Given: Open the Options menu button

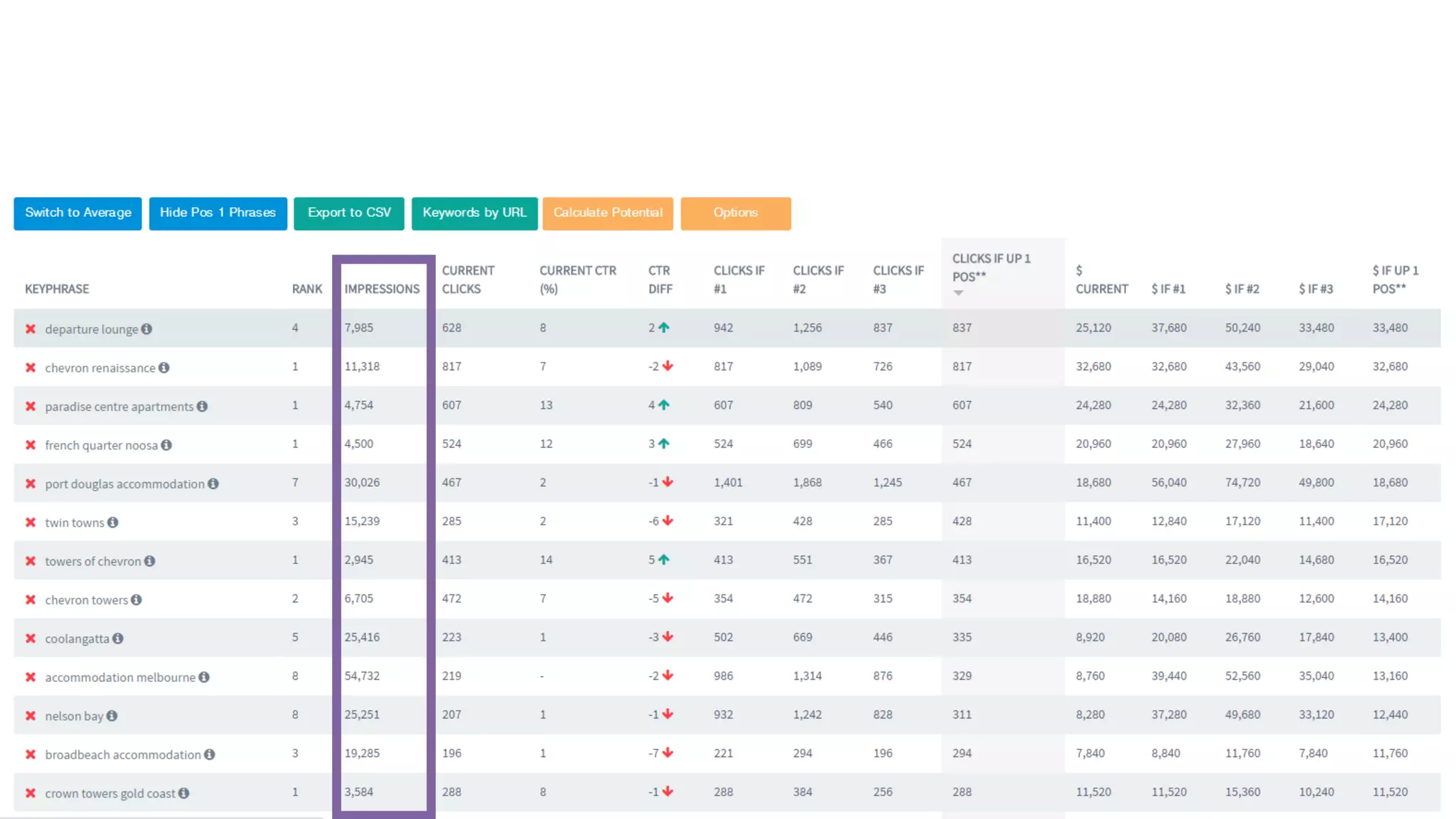Looking at the screenshot, I should pyautogui.click(x=735, y=213).
